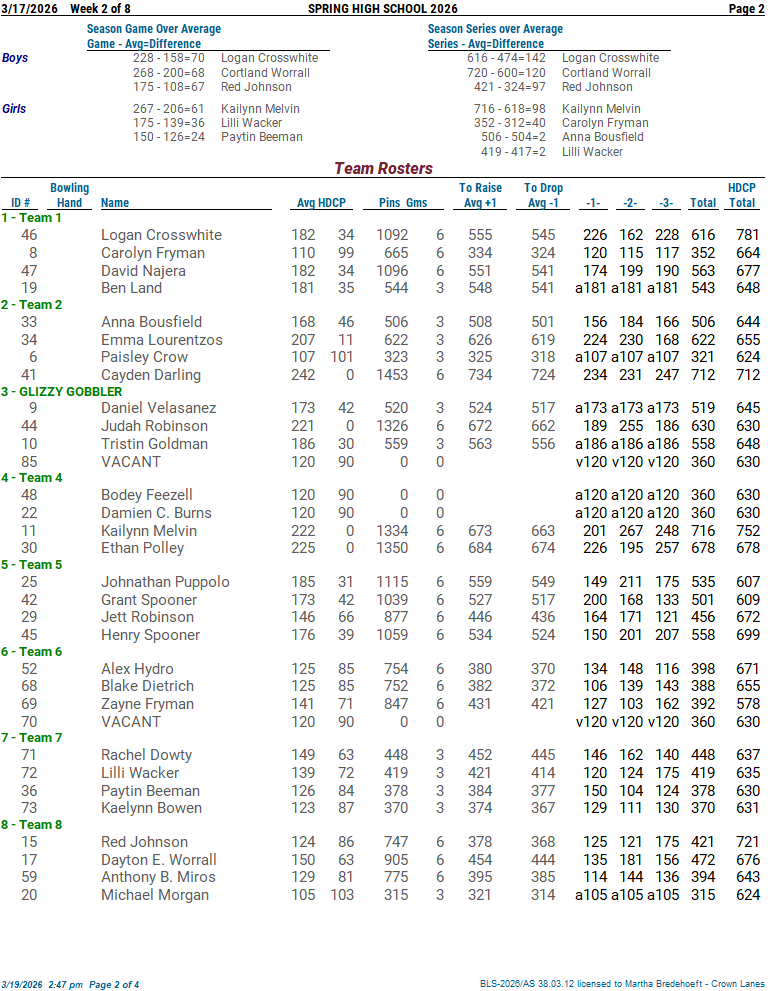
Task: Click the Team Rosters section heading
Action: click(x=383, y=169)
